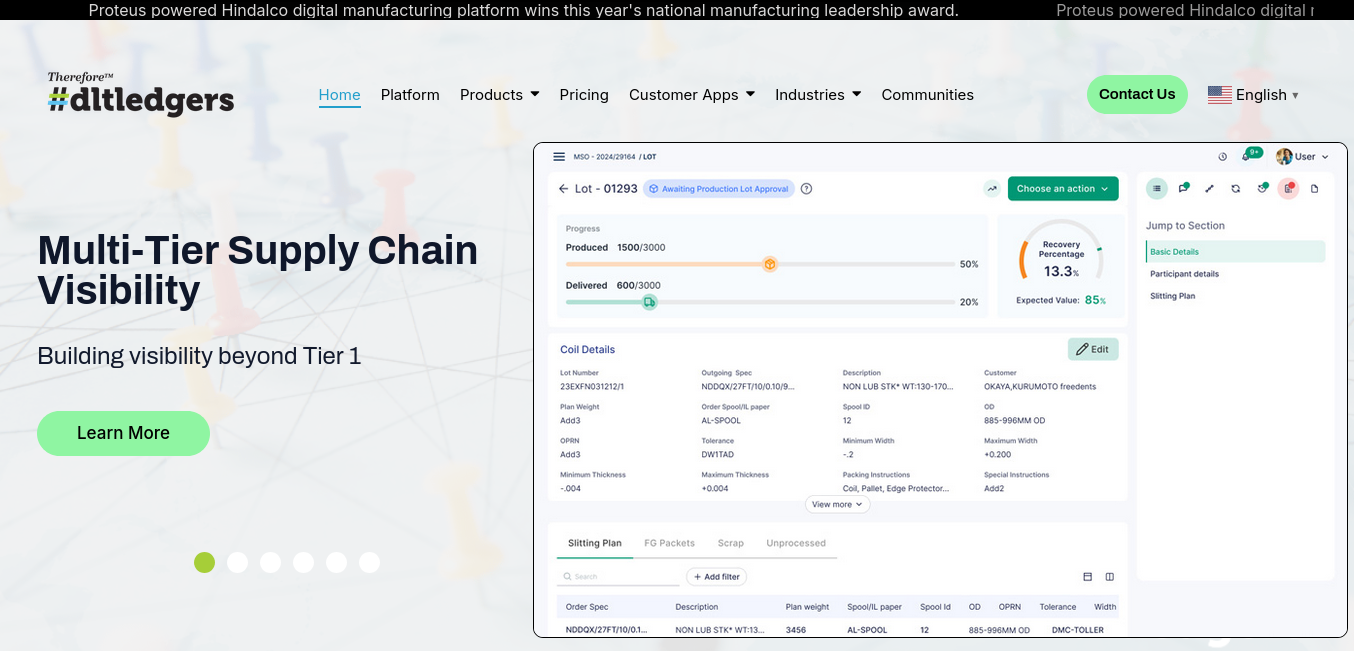Expand the User account chevron
The height and width of the screenshot is (651, 1366).
(x=1325, y=157)
